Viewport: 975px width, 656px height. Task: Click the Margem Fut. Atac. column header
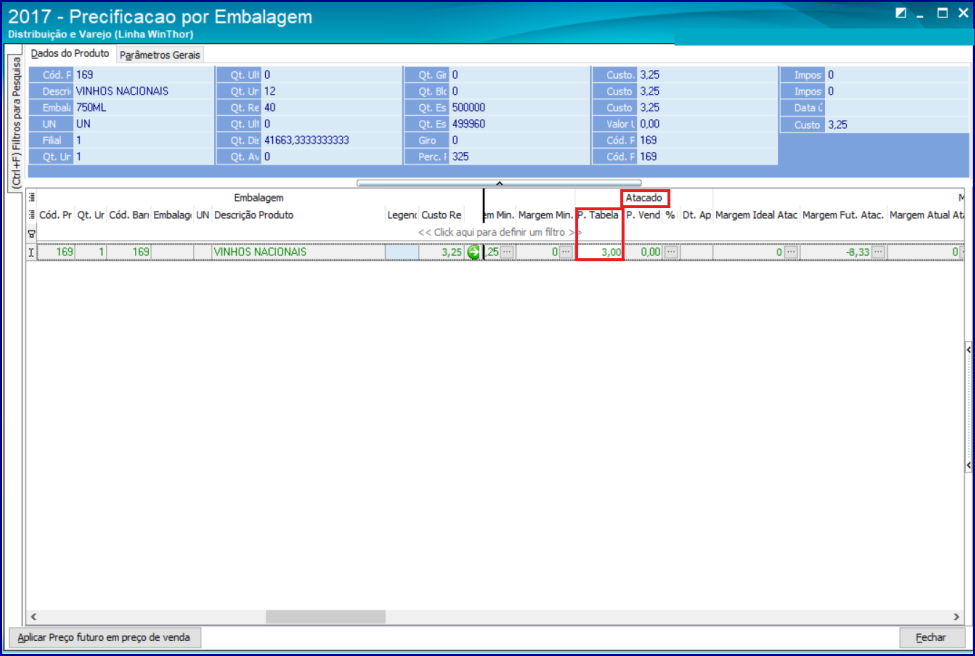[843, 215]
